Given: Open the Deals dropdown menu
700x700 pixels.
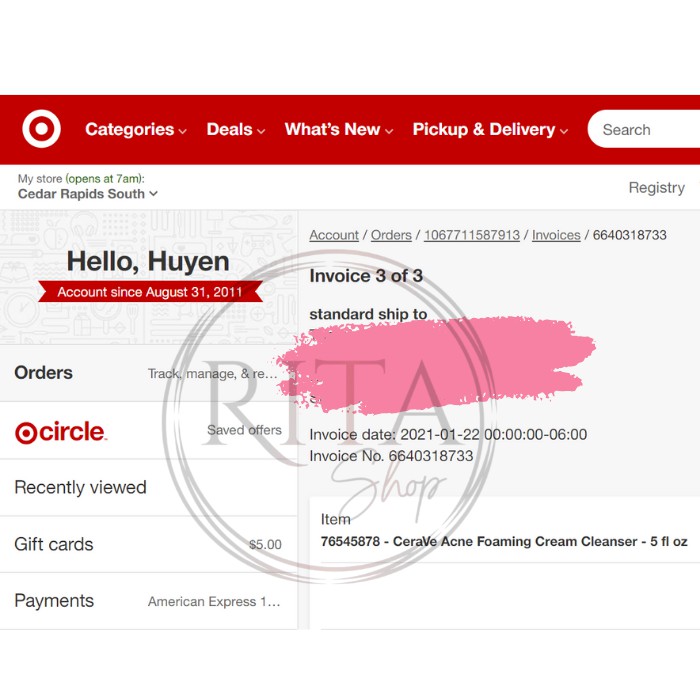Looking at the screenshot, I should click(236, 129).
